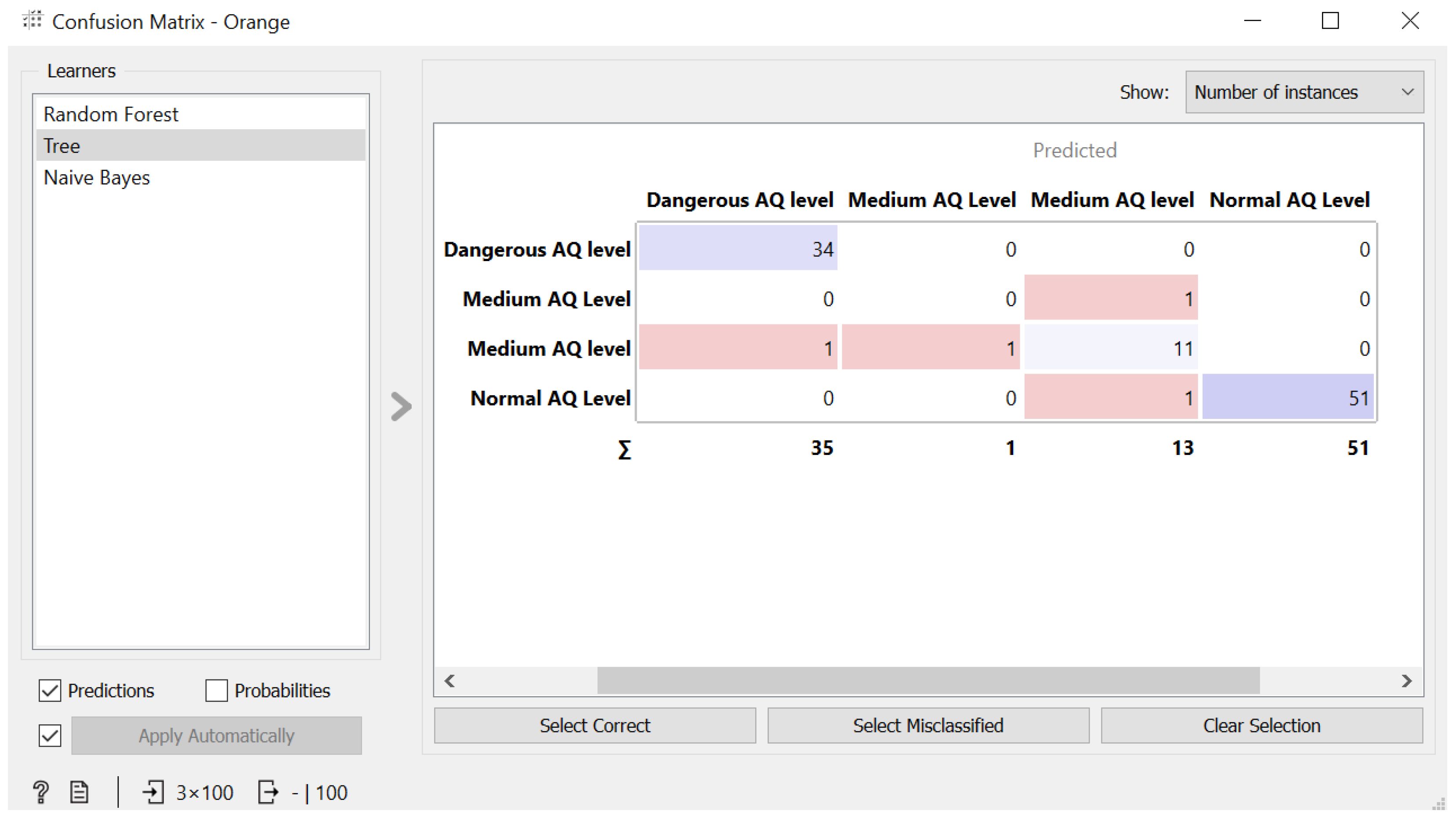Click the output data arrow icon
The height and width of the screenshot is (818, 1456).
tap(268, 792)
